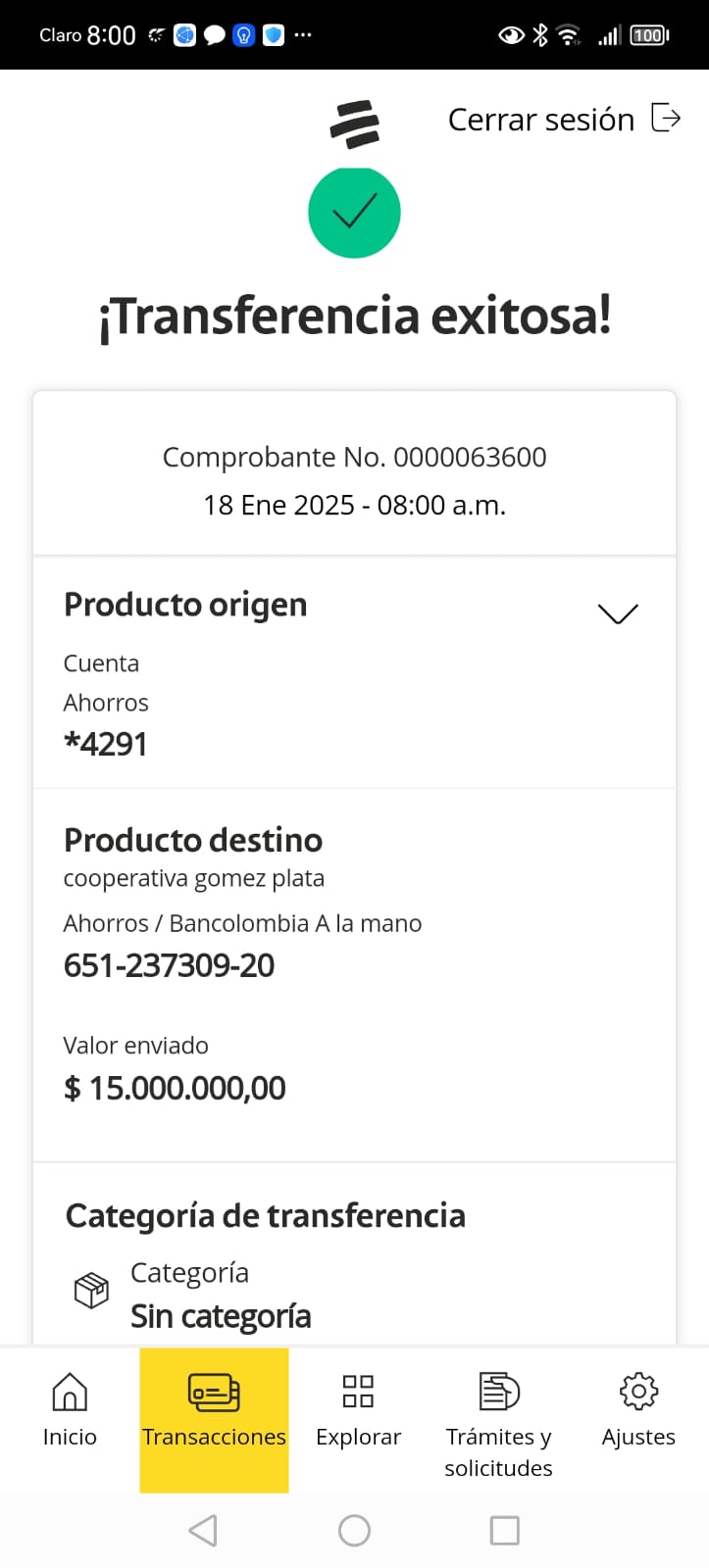Open Ajustes gear icon
This screenshot has height=1568, width=709.
coord(638,1391)
